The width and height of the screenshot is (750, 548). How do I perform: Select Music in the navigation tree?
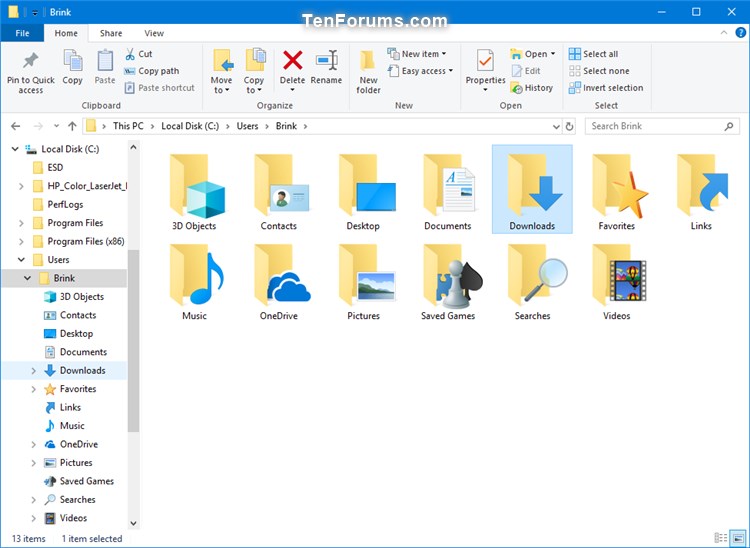pos(72,426)
